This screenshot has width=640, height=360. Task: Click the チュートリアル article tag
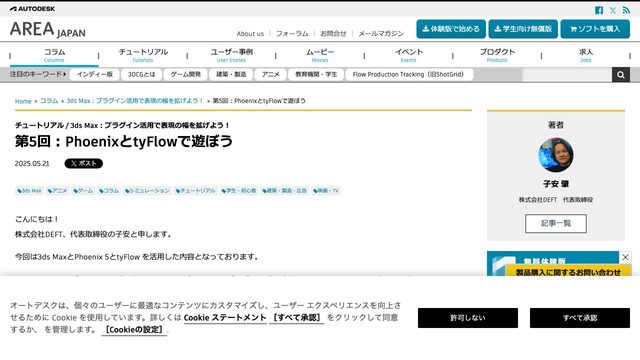195,191
